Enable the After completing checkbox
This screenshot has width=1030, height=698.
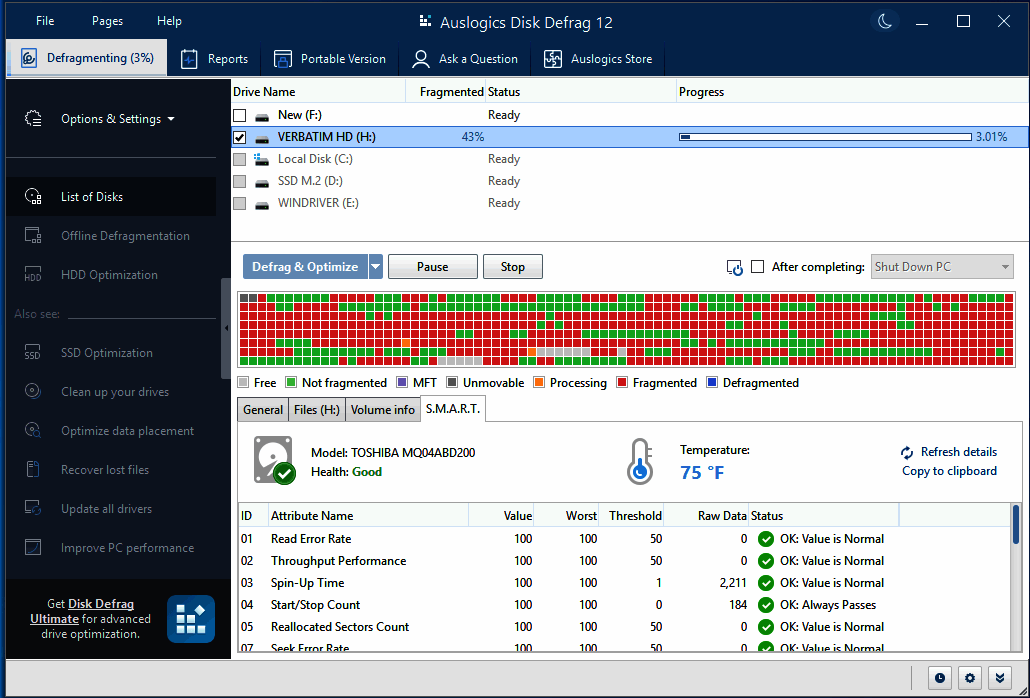coord(758,267)
